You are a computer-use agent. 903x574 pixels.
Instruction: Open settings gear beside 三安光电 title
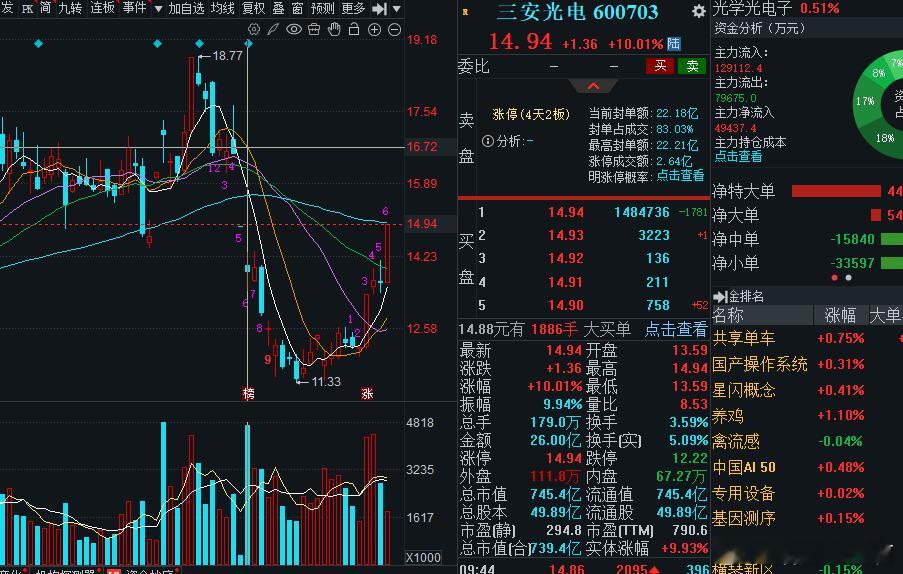coord(699,11)
